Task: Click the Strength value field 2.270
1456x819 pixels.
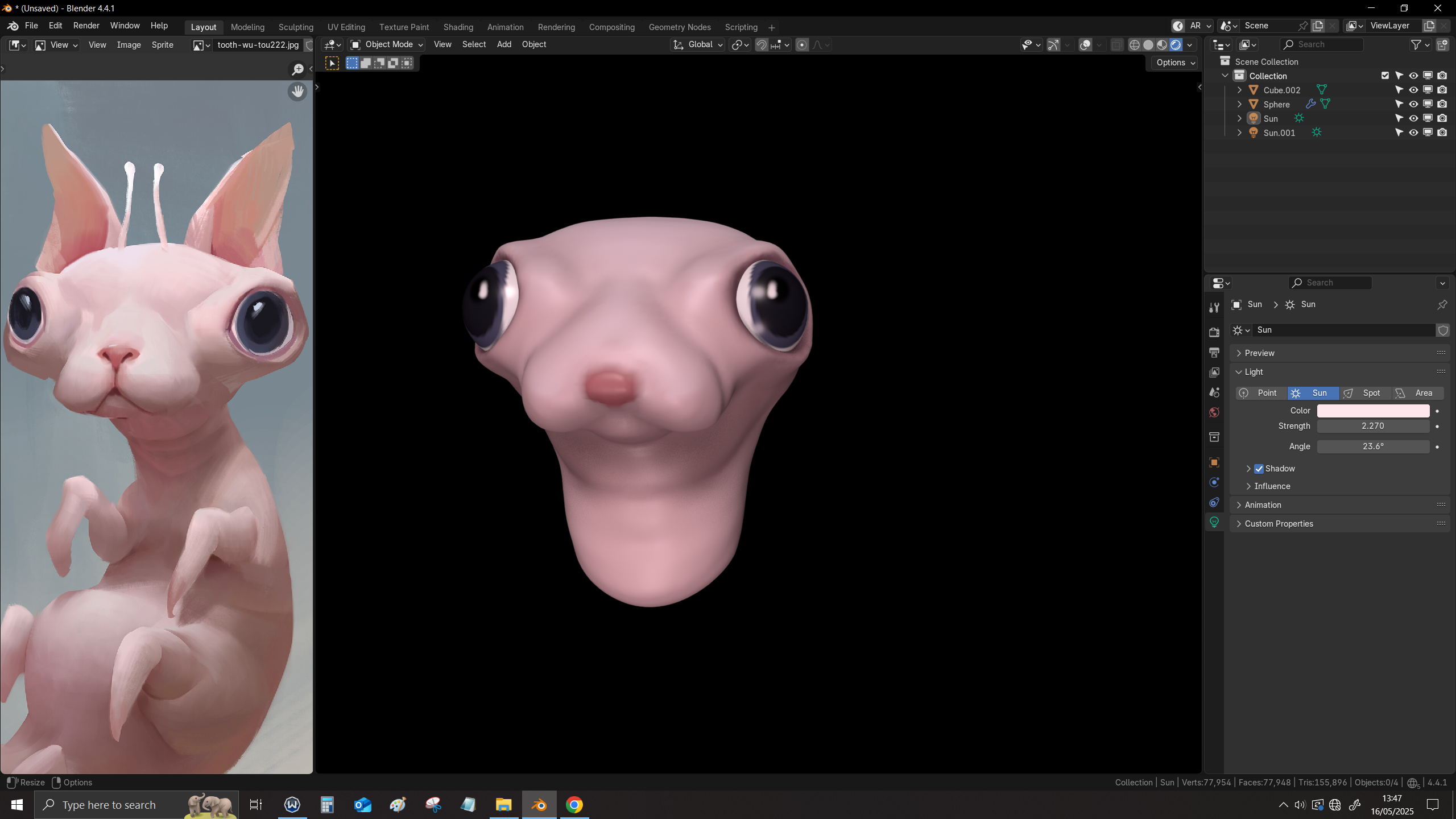Action: click(1373, 427)
